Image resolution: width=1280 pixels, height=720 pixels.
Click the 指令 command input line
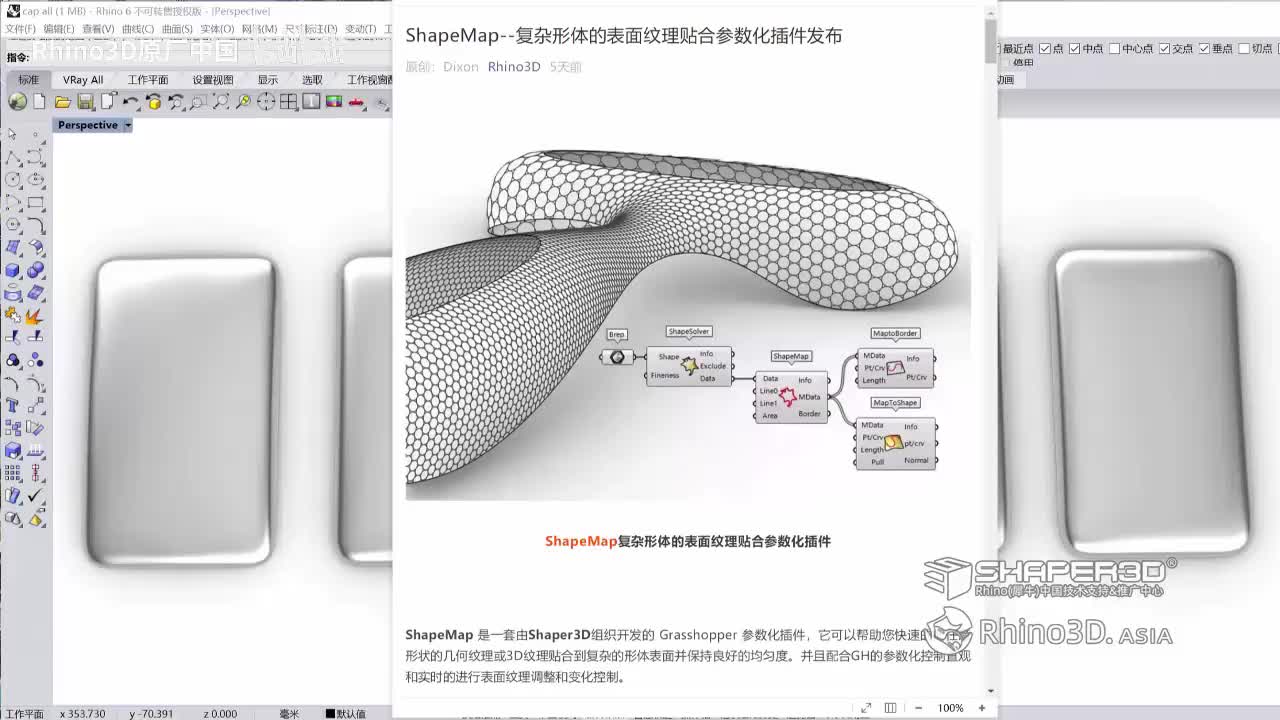click(x=200, y=58)
